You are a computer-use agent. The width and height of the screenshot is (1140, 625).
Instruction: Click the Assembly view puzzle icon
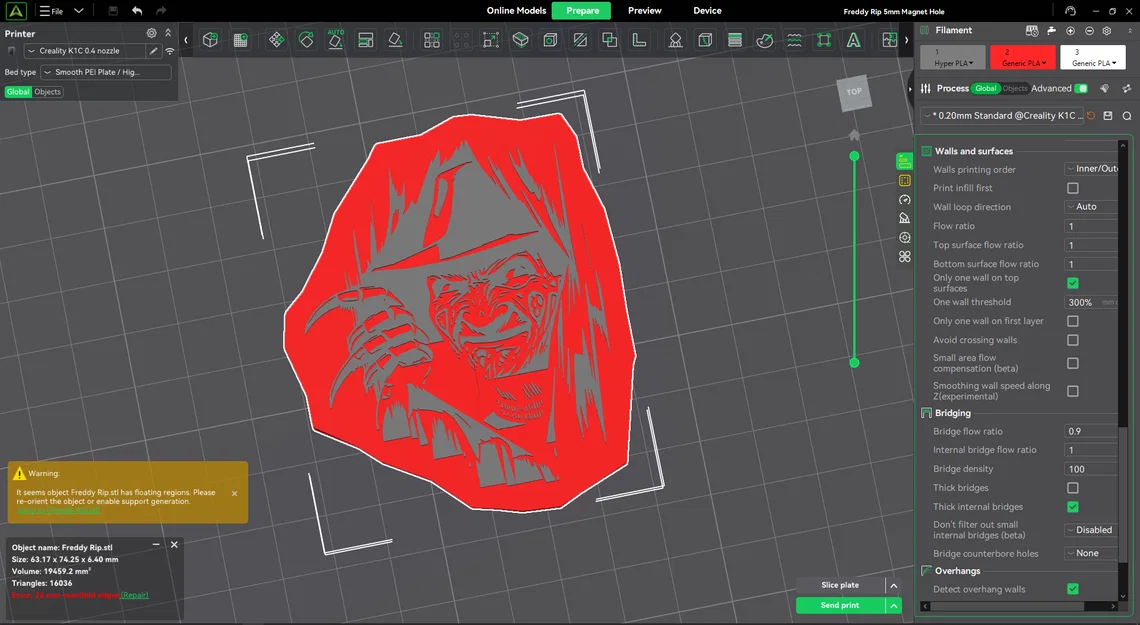tap(890, 40)
